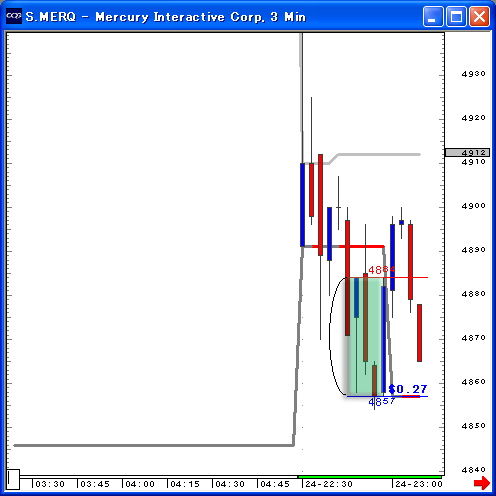Click the red 4884 price label

tap(382, 270)
